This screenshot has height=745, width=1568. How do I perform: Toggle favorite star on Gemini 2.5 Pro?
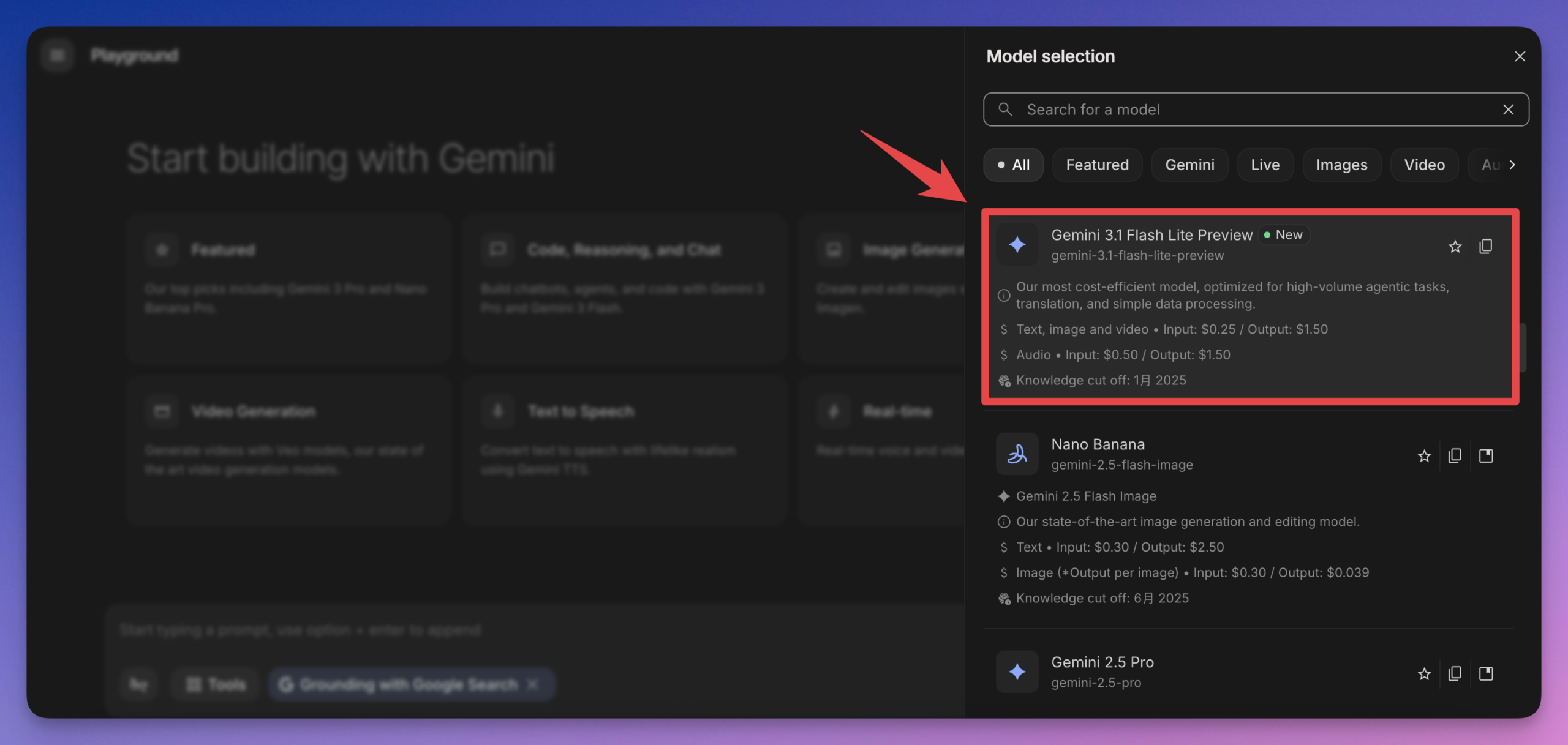pos(1424,673)
